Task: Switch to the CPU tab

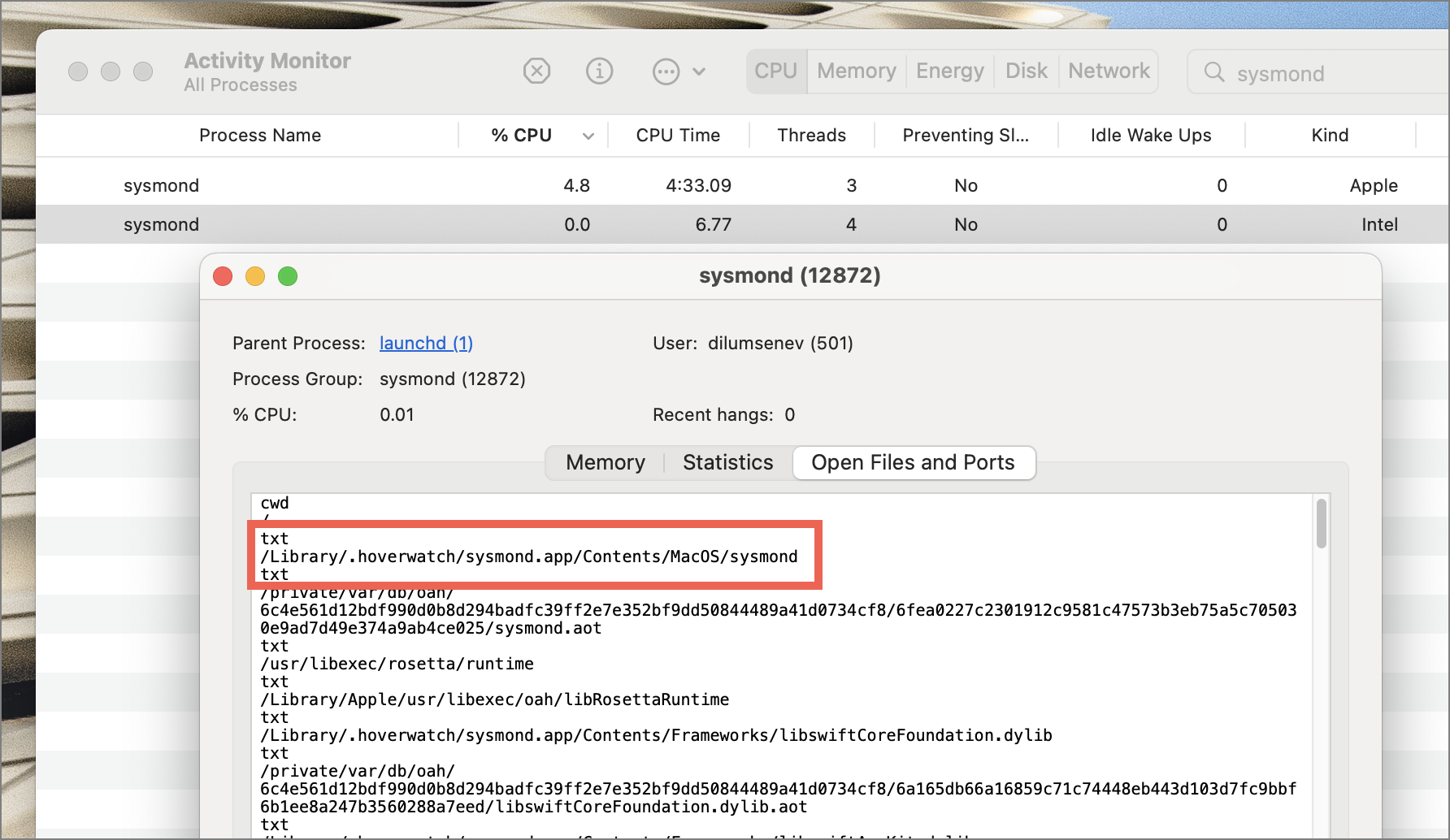Action: (776, 71)
